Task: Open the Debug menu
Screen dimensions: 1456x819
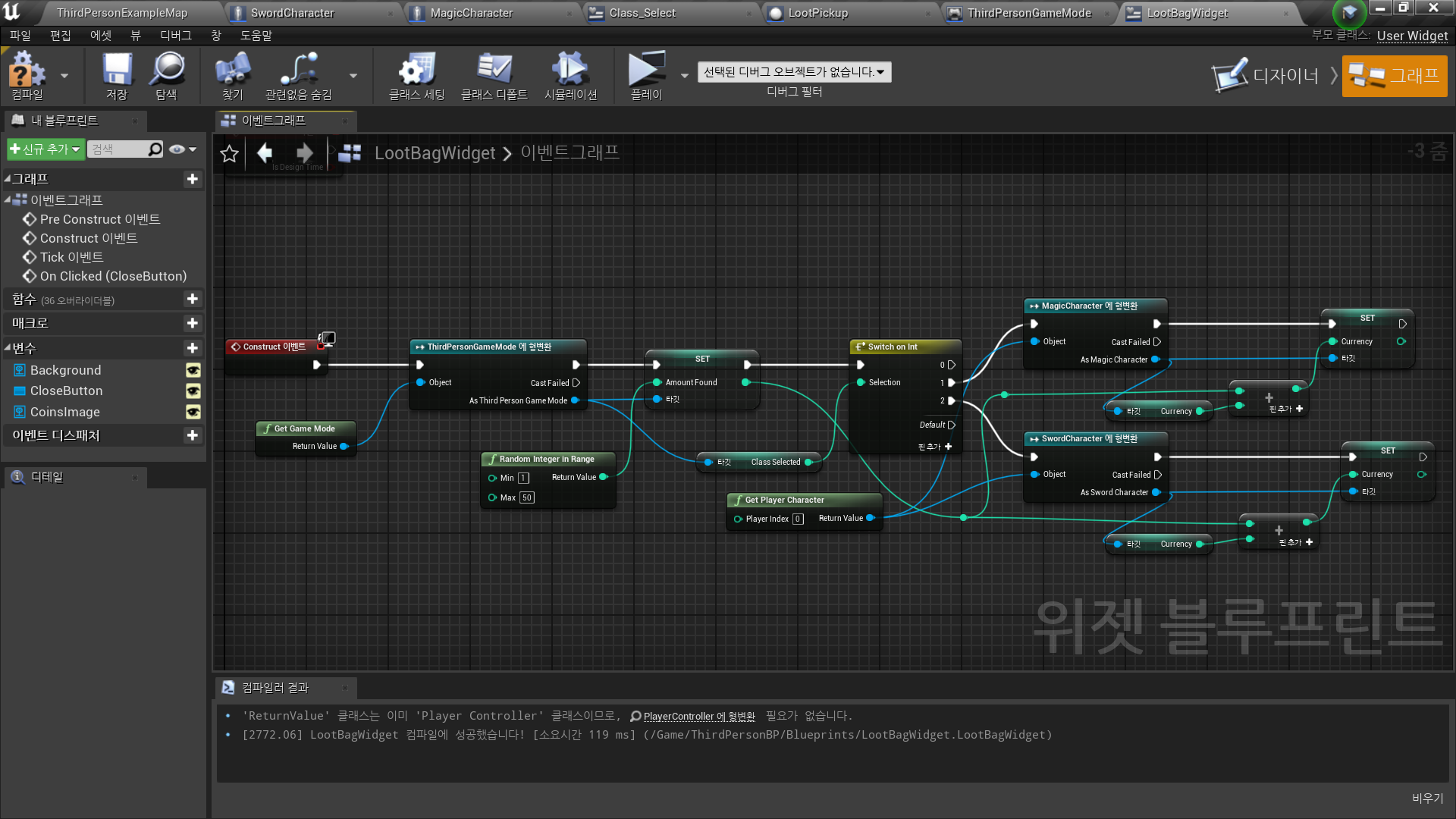Action: point(175,36)
